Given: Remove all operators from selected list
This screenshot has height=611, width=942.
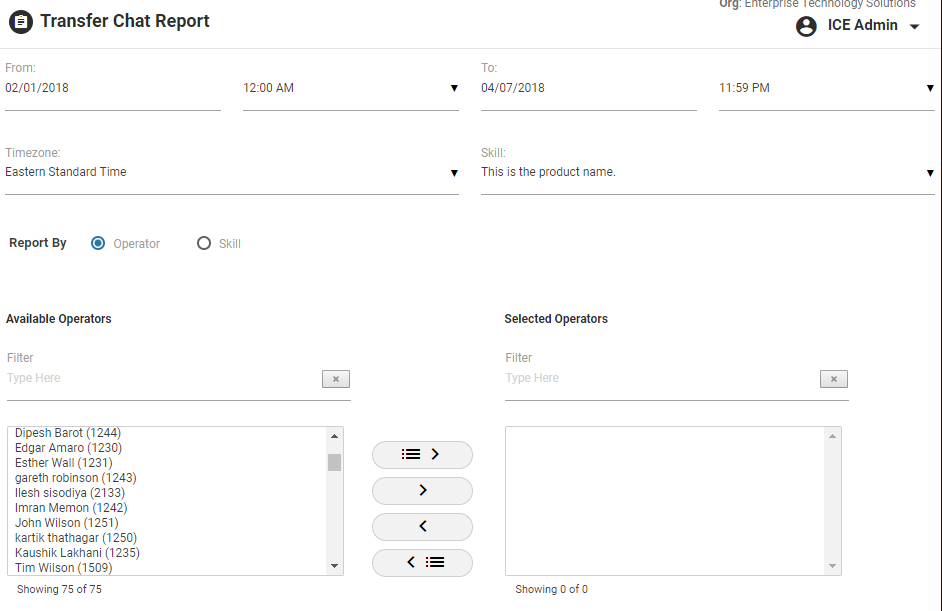Looking at the screenshot, I should (x=421, y=563).
